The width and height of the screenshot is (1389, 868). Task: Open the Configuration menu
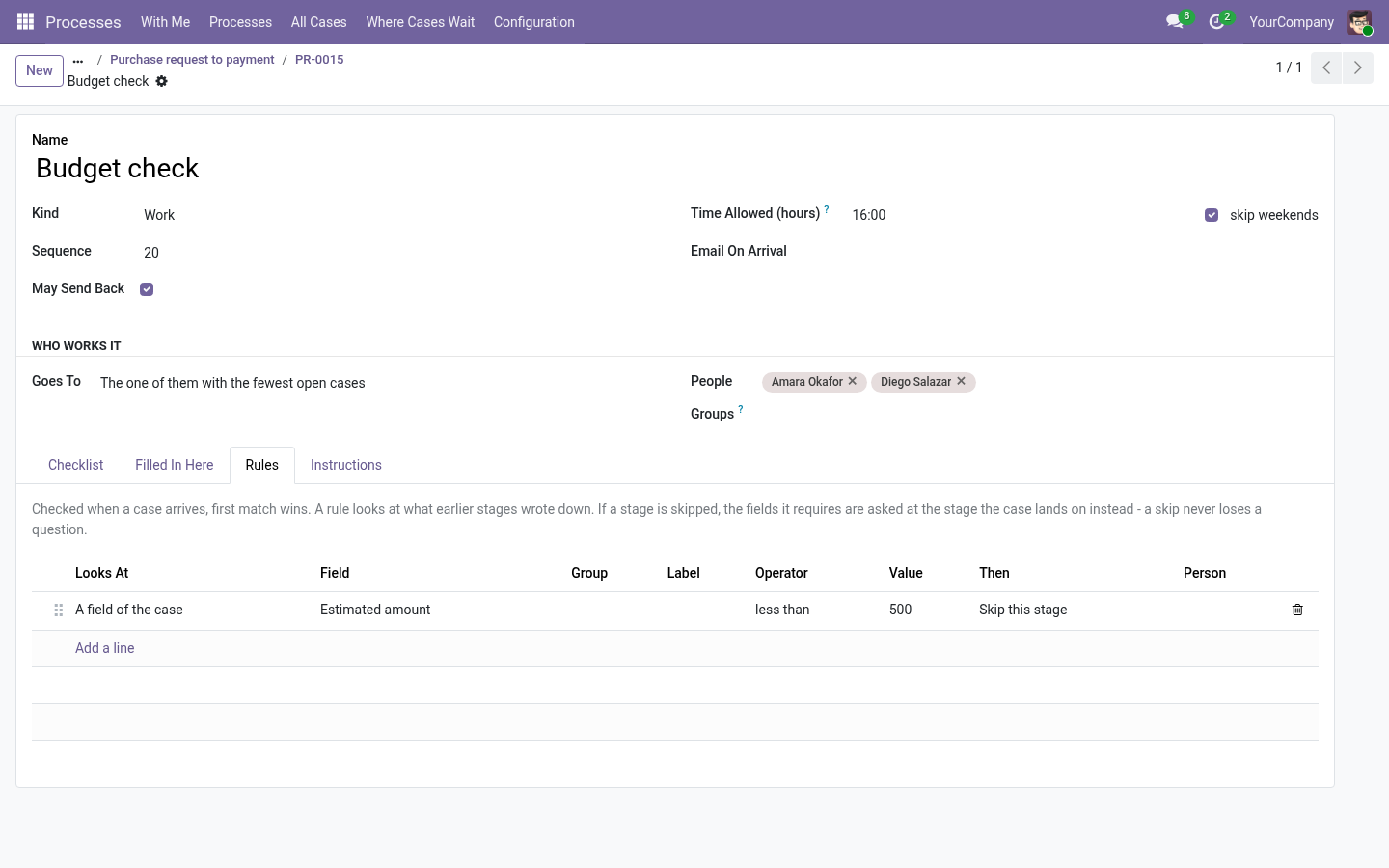(534, 22)
